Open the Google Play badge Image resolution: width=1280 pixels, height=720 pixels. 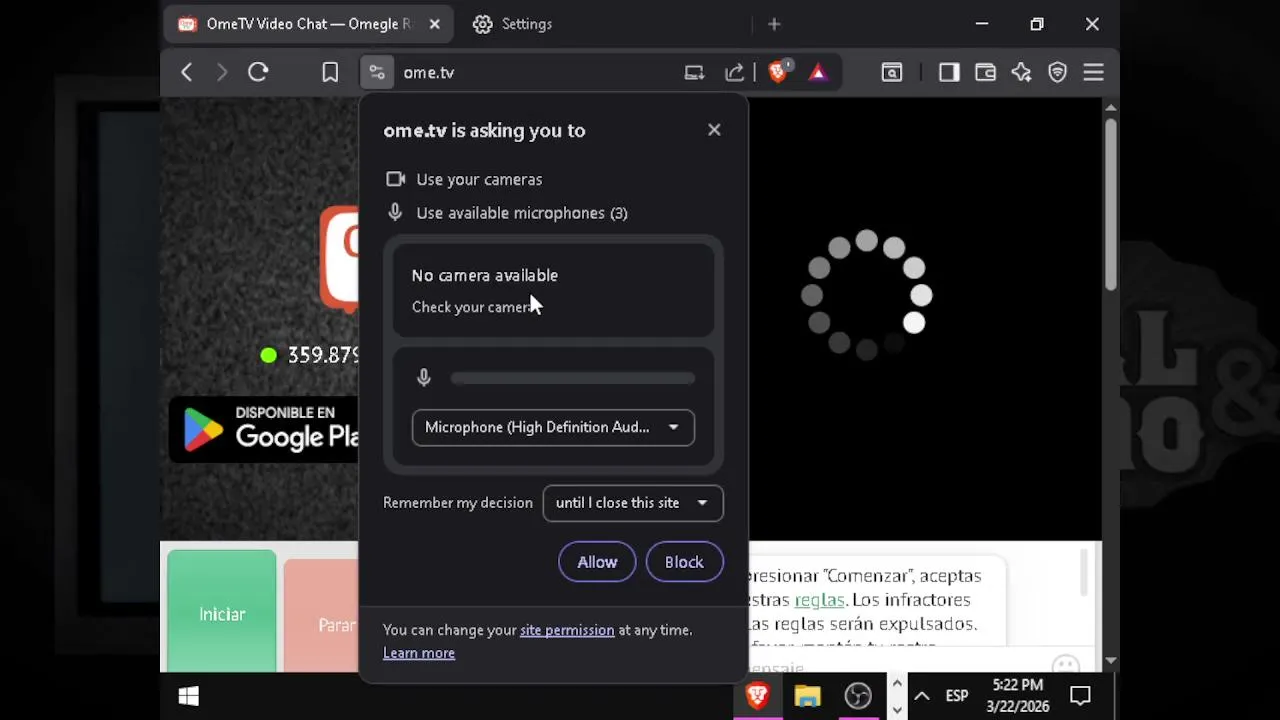tap(264, 430)
